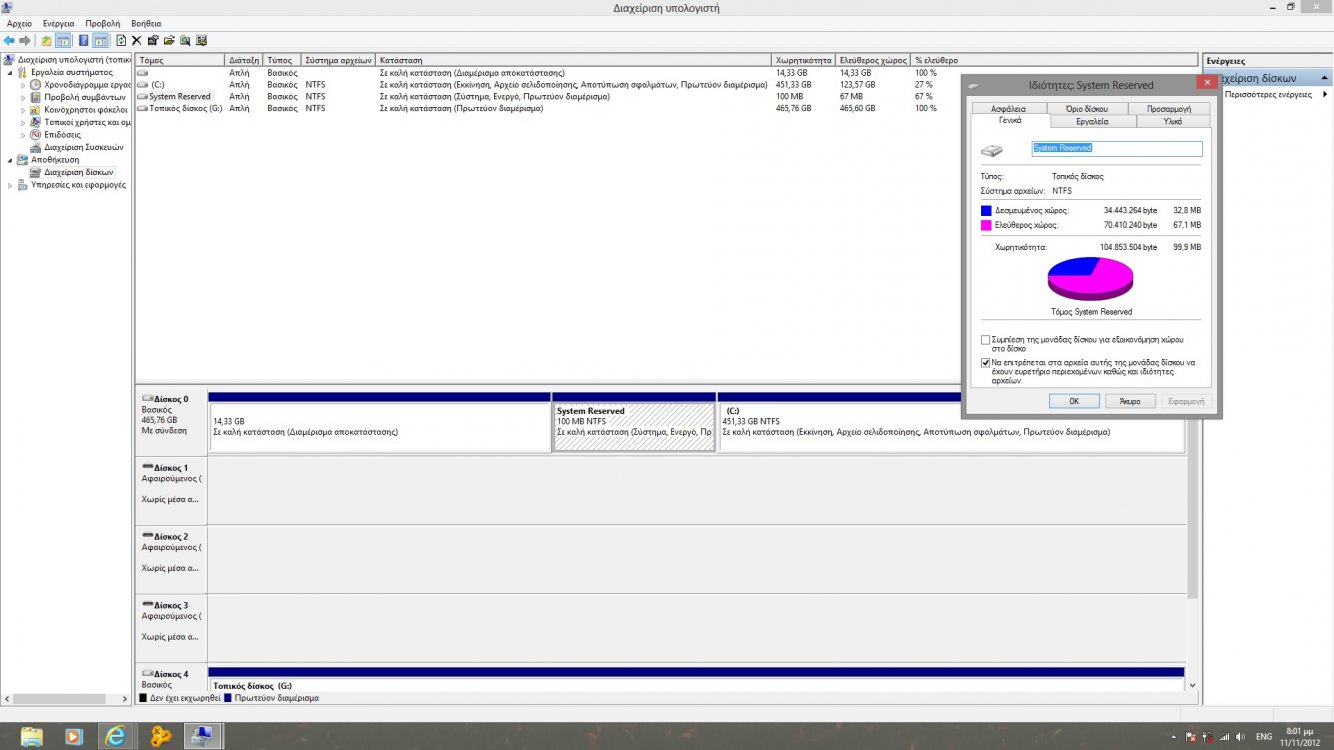
Task: Open the Βοήθεια menu
Action: pyautogui.click(x=146, y=23)
